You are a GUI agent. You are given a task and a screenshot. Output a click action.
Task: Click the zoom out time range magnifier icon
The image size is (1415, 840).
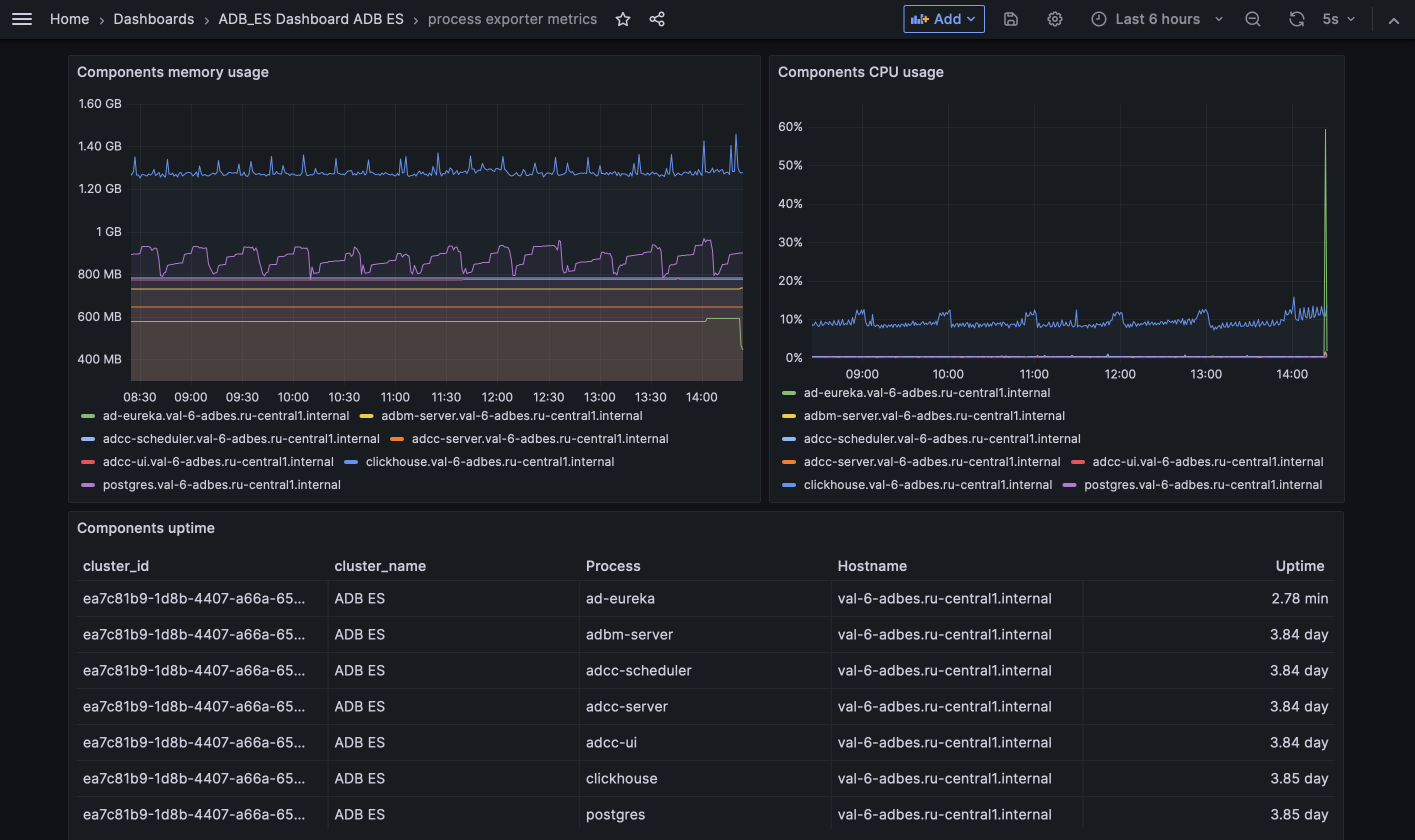point(1253,18)
